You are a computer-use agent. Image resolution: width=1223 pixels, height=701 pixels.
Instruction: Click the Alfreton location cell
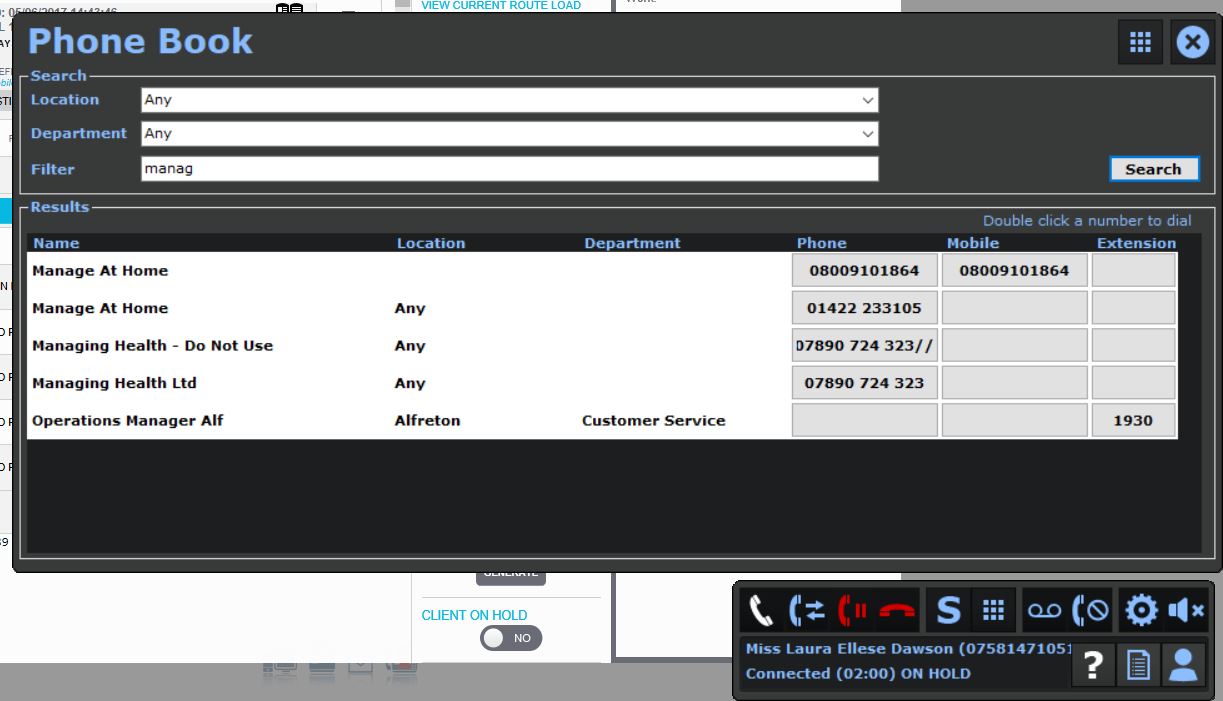pos(428,421)
